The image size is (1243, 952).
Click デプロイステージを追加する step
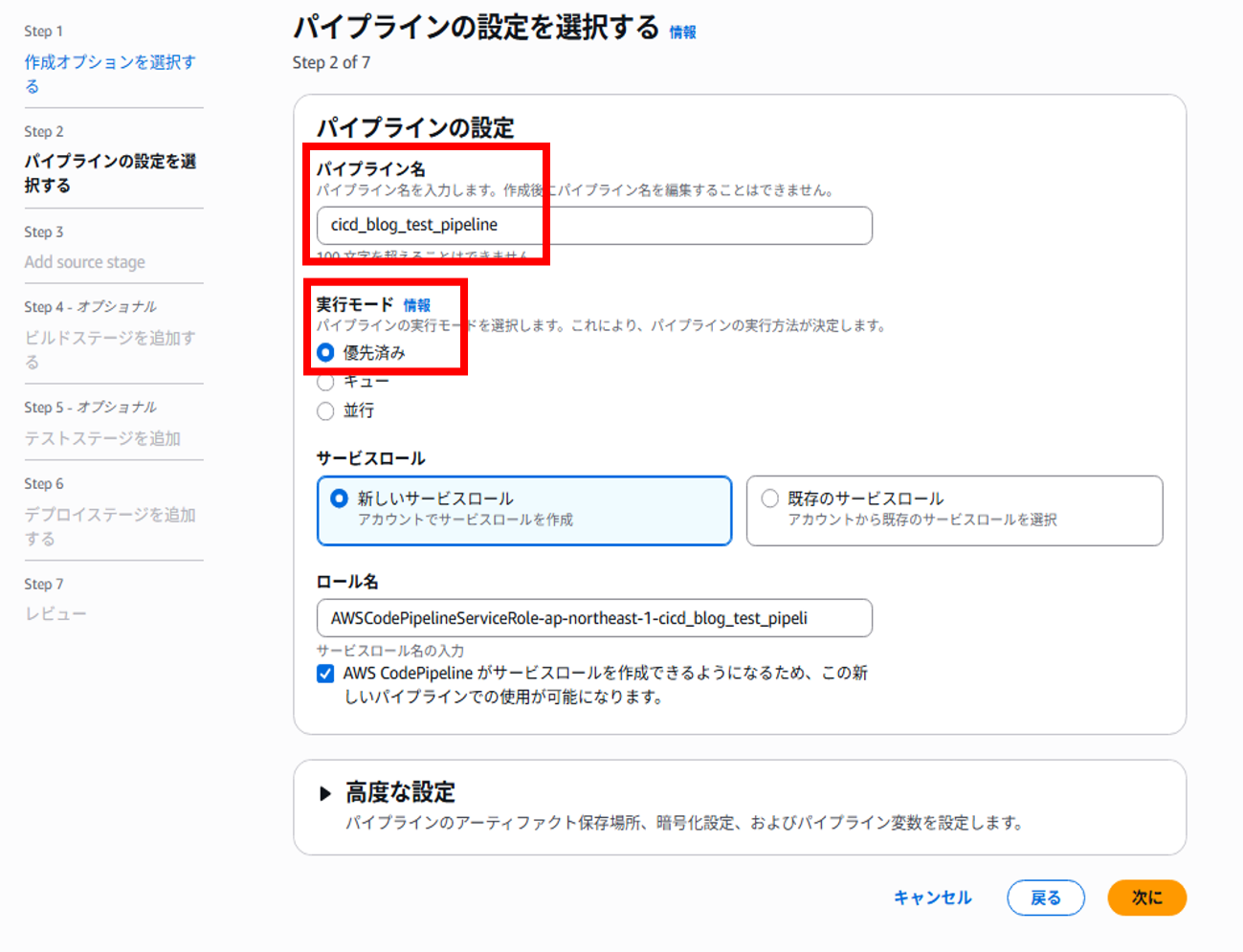110,526
